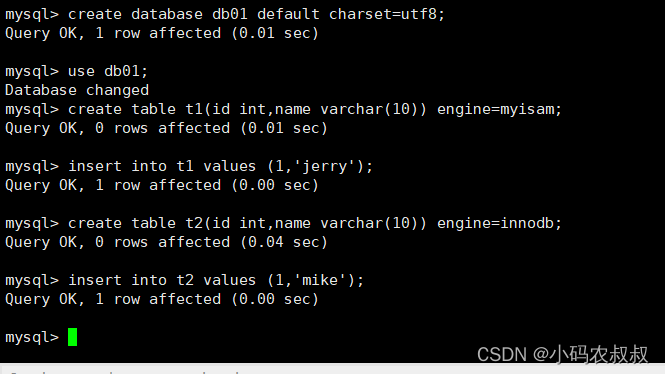
Task: Click the green terminal cursor block
Action: pyautogui.click(x=73, y=337)
